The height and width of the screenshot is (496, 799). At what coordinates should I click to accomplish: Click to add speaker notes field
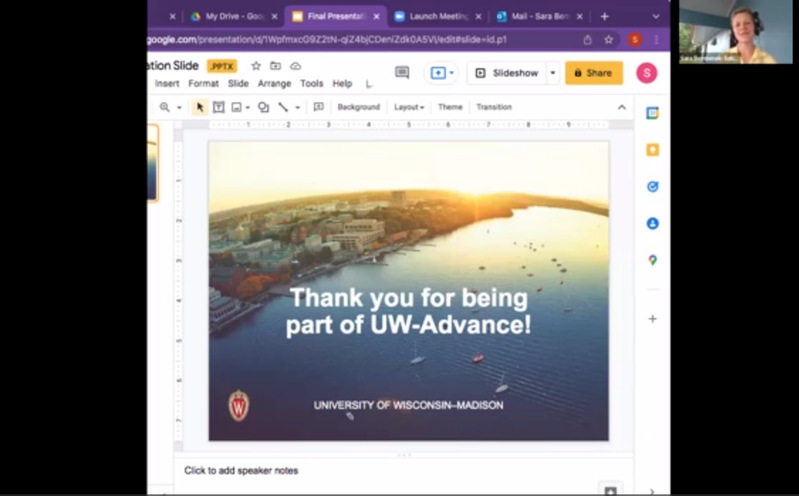(x=241, y=470)
